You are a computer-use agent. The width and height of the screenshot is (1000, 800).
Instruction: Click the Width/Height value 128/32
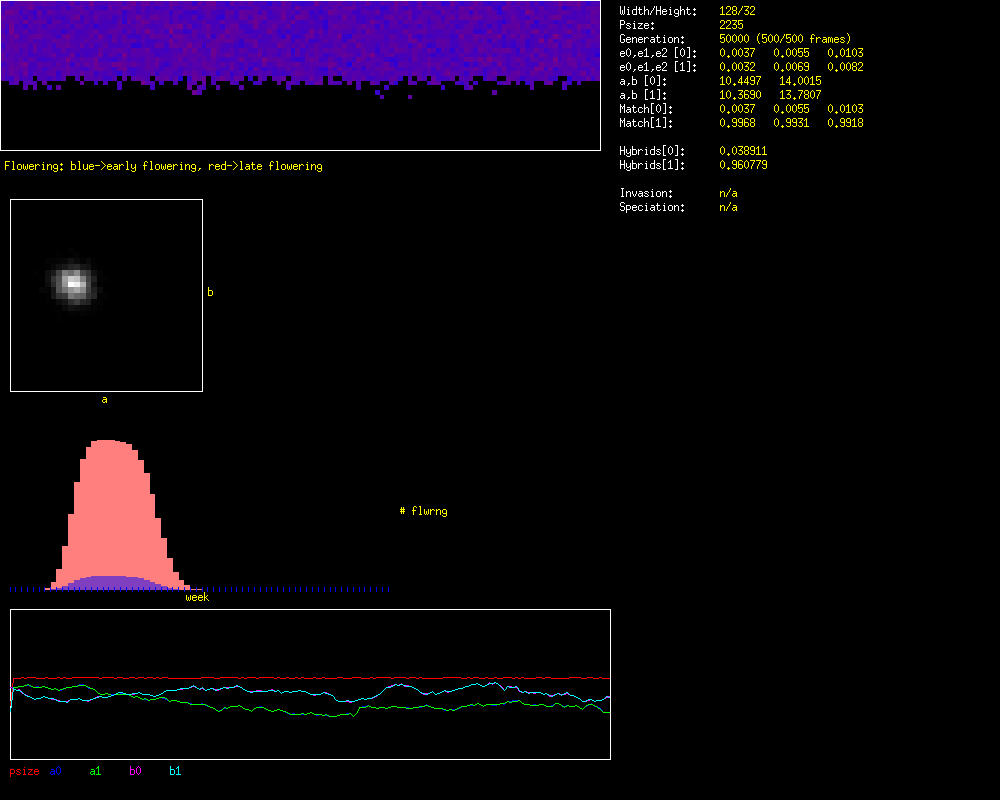(737, 11)
